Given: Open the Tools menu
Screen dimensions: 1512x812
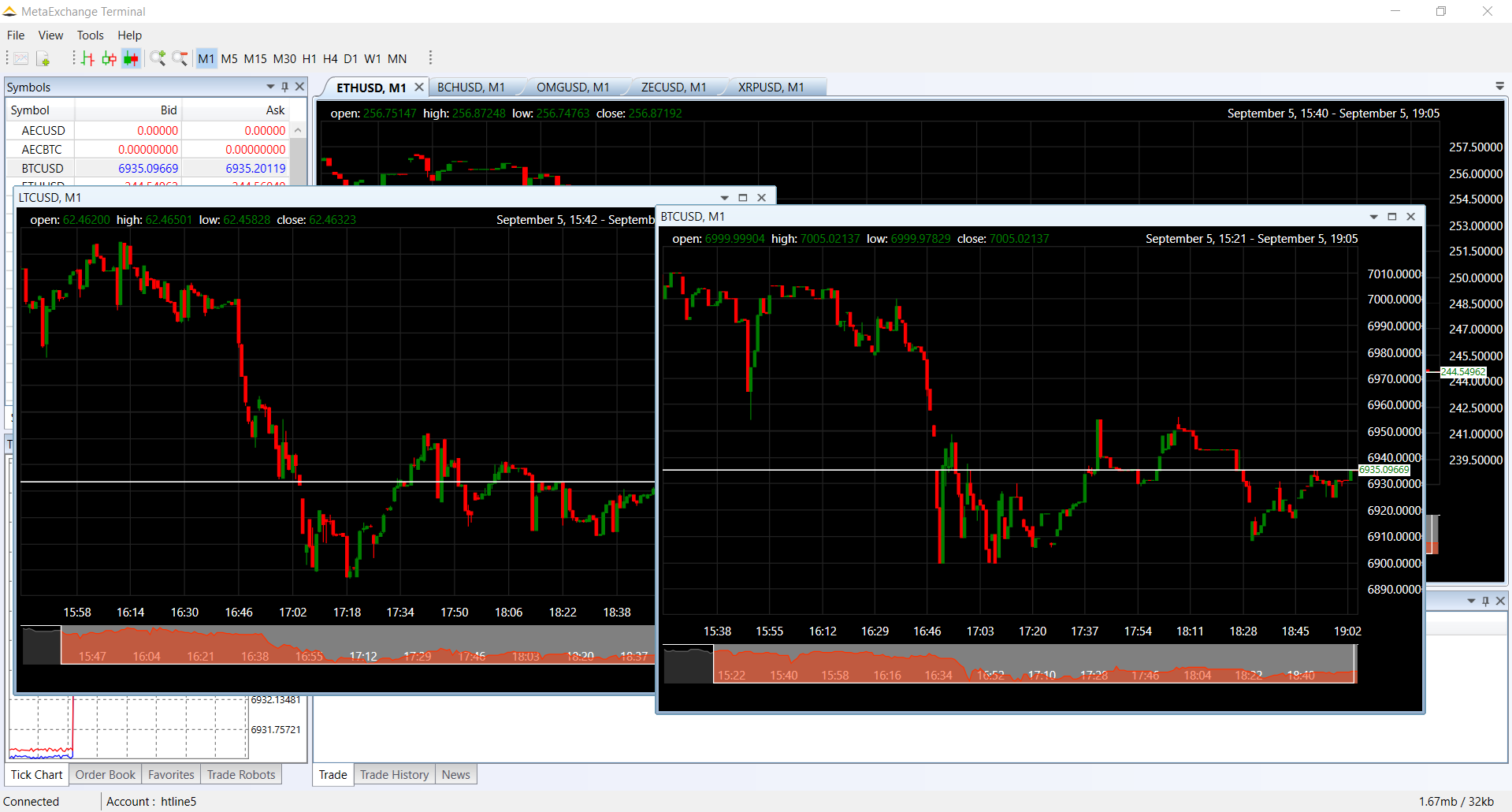Looking at the screenshot, I should [90, 35].
